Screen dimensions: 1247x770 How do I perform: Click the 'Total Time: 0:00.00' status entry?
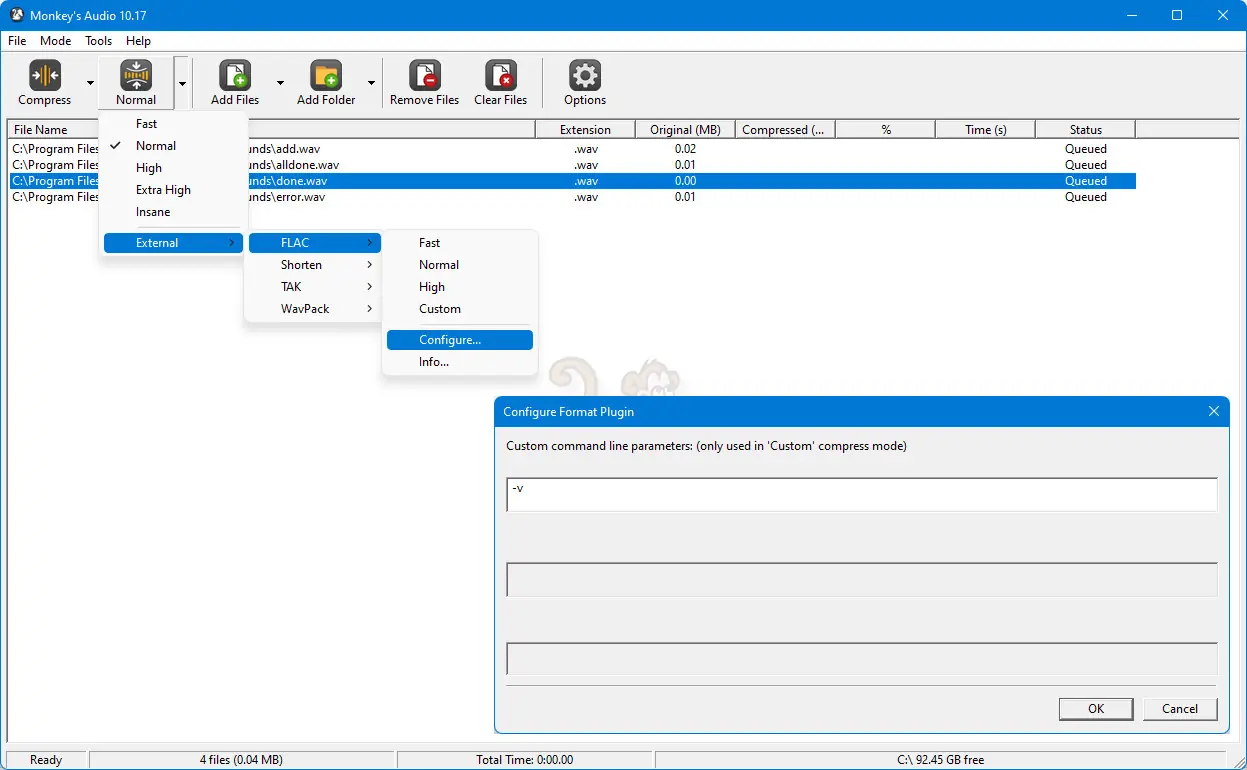(x=525, y=760)
